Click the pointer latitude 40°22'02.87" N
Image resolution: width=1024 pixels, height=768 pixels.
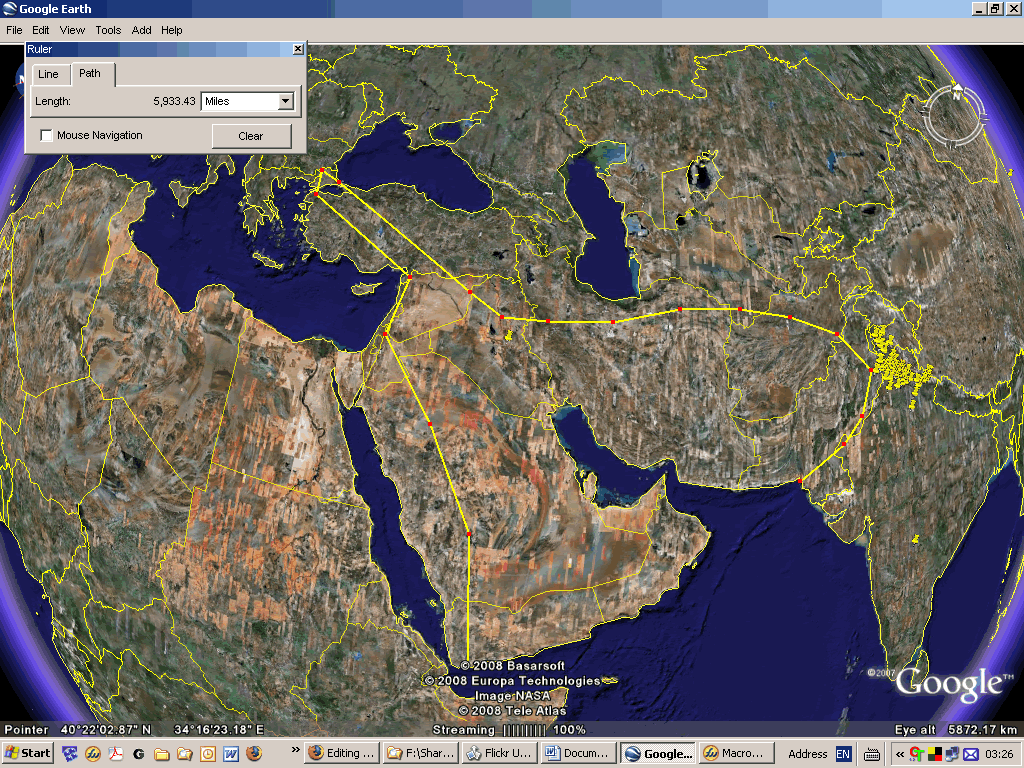(x=106, y=729)
